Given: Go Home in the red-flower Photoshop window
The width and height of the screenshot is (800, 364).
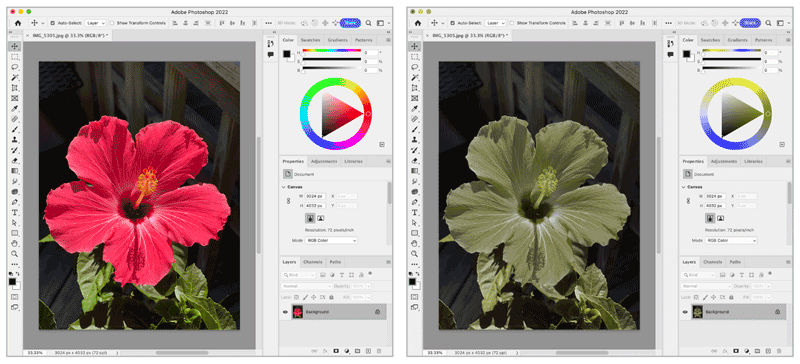Looking at the screenshot, I should 18,23.
